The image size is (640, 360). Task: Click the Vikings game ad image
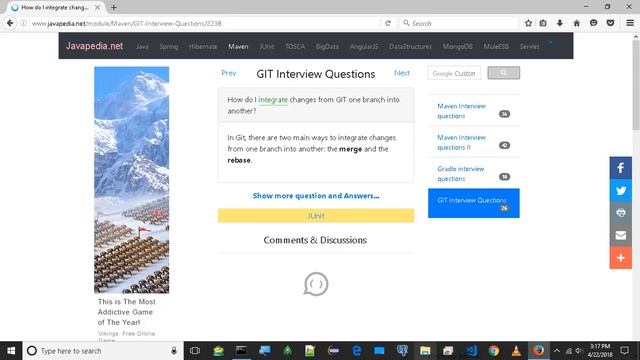tap(131, 180)
